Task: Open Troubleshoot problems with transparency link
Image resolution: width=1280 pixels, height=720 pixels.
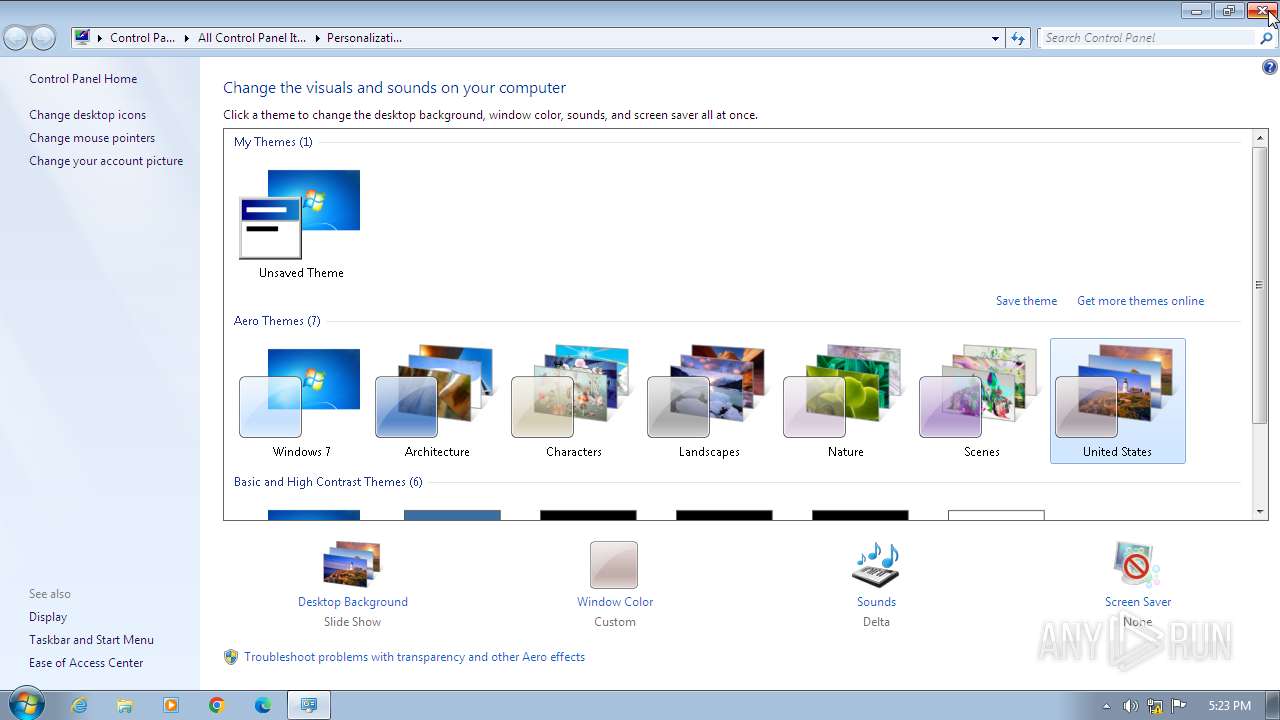Action: click(x=414, y=657)
